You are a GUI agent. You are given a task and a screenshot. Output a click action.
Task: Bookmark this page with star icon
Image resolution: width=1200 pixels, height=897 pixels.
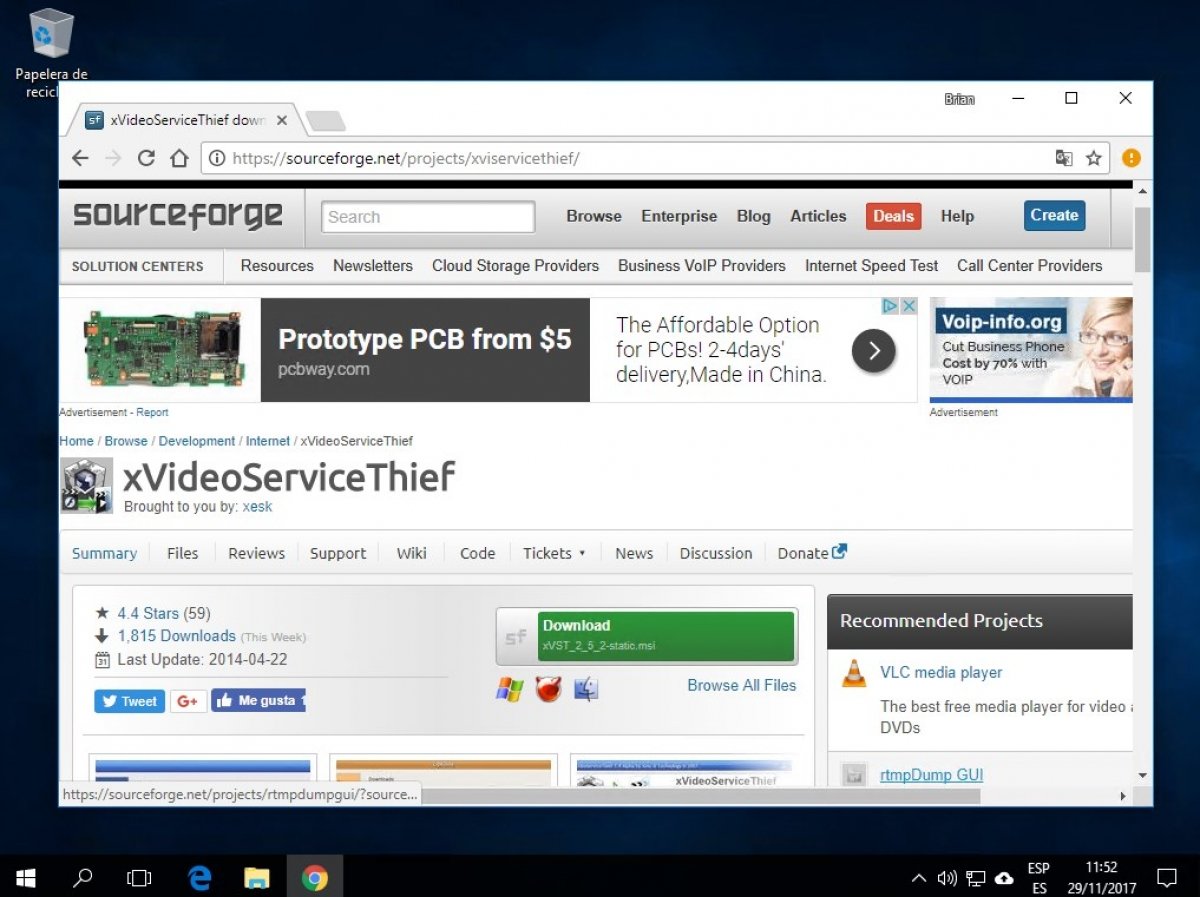click(x=1094, y=158)
